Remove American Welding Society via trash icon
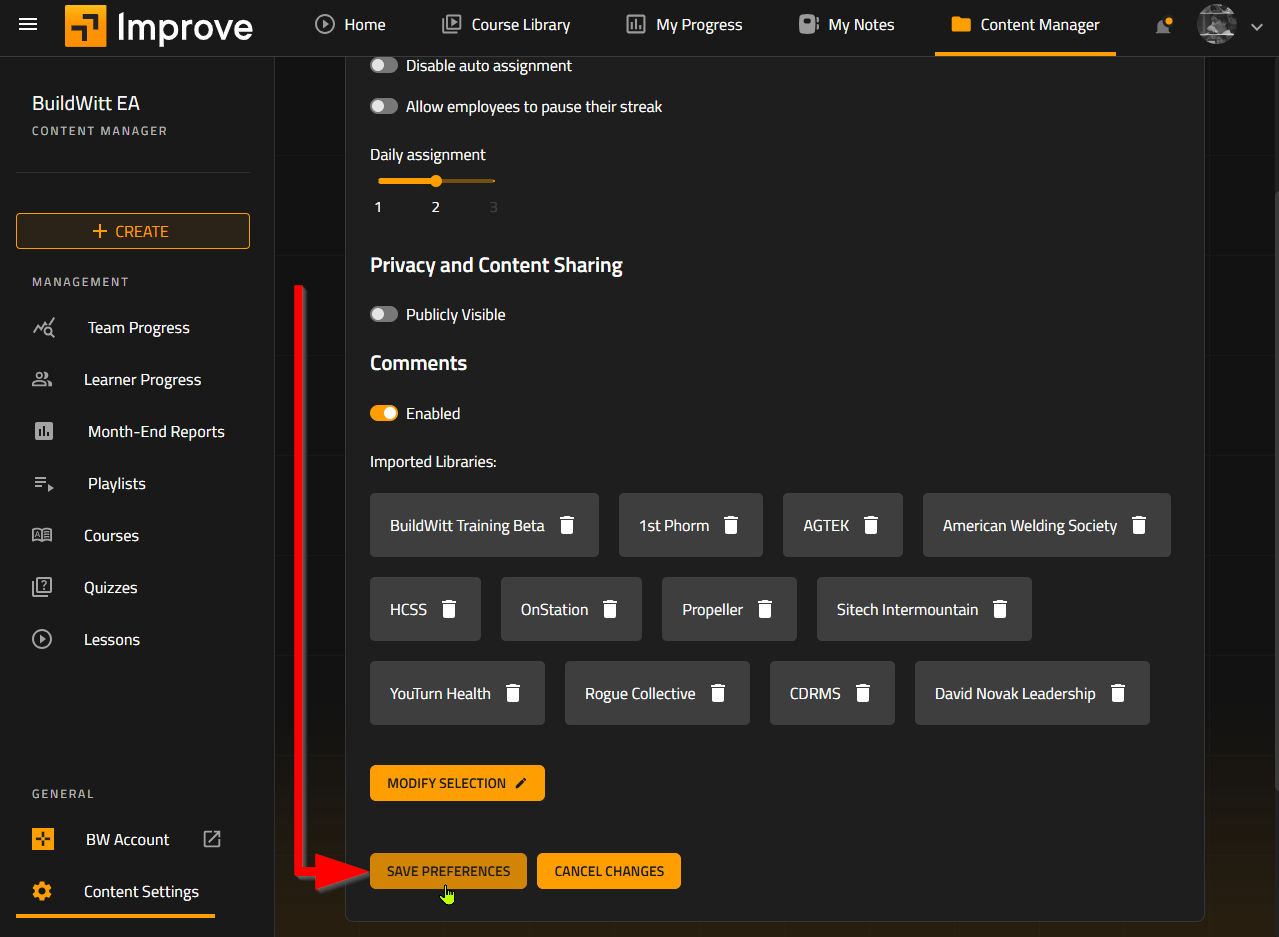This screenshot has height=937, width=1279. [1138, 525]
